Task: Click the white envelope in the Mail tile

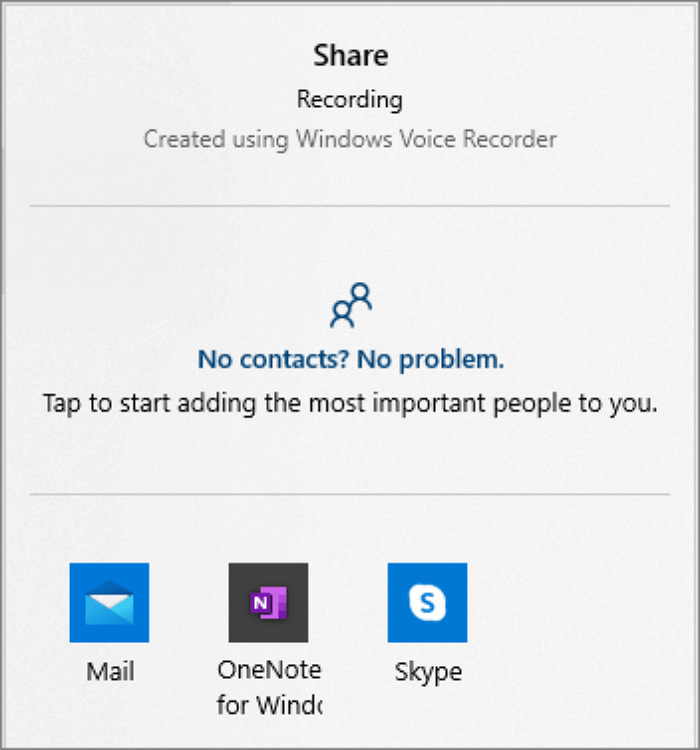Action: pos(109,608)
